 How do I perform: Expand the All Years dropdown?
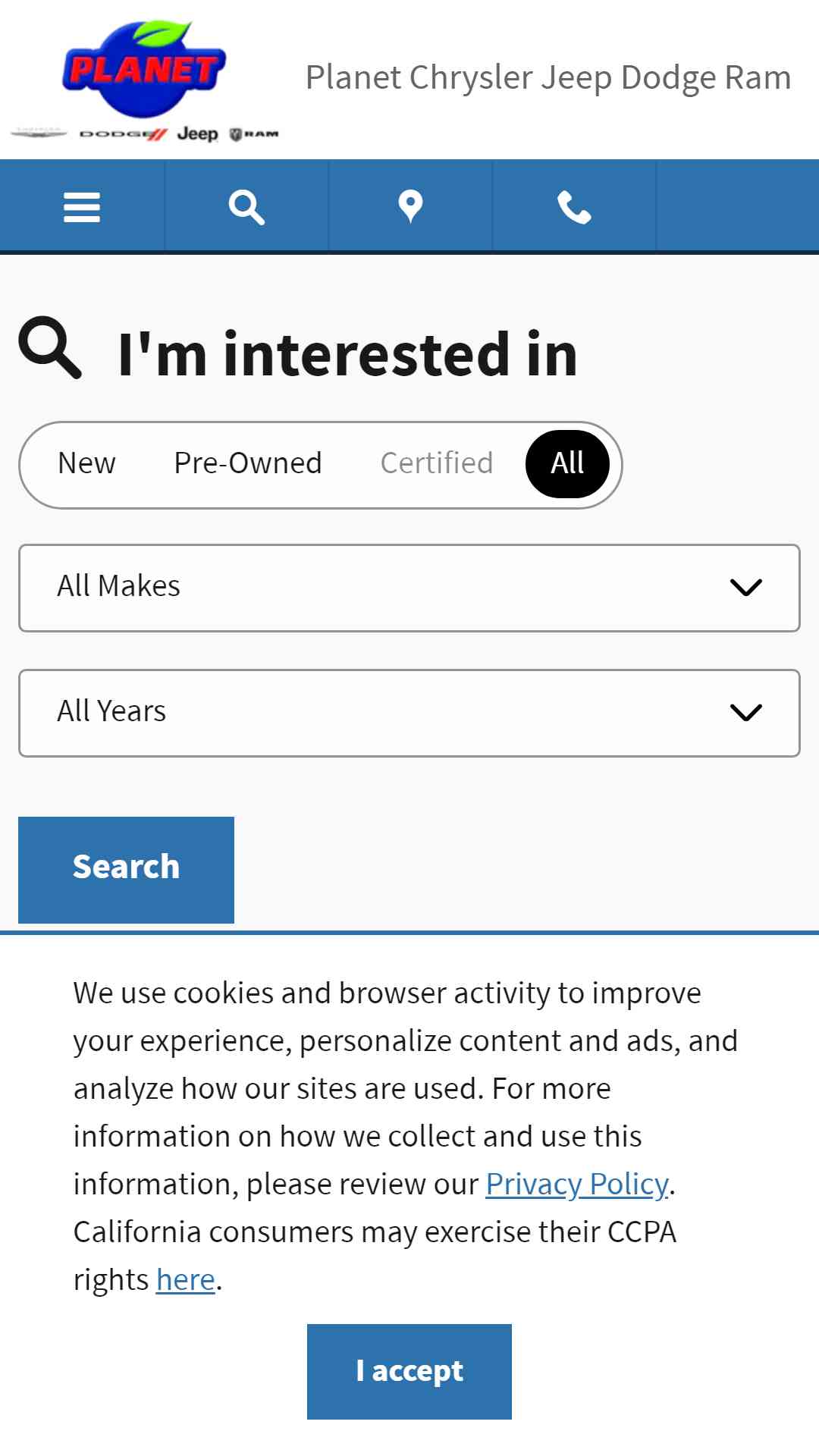pos(409,713)
